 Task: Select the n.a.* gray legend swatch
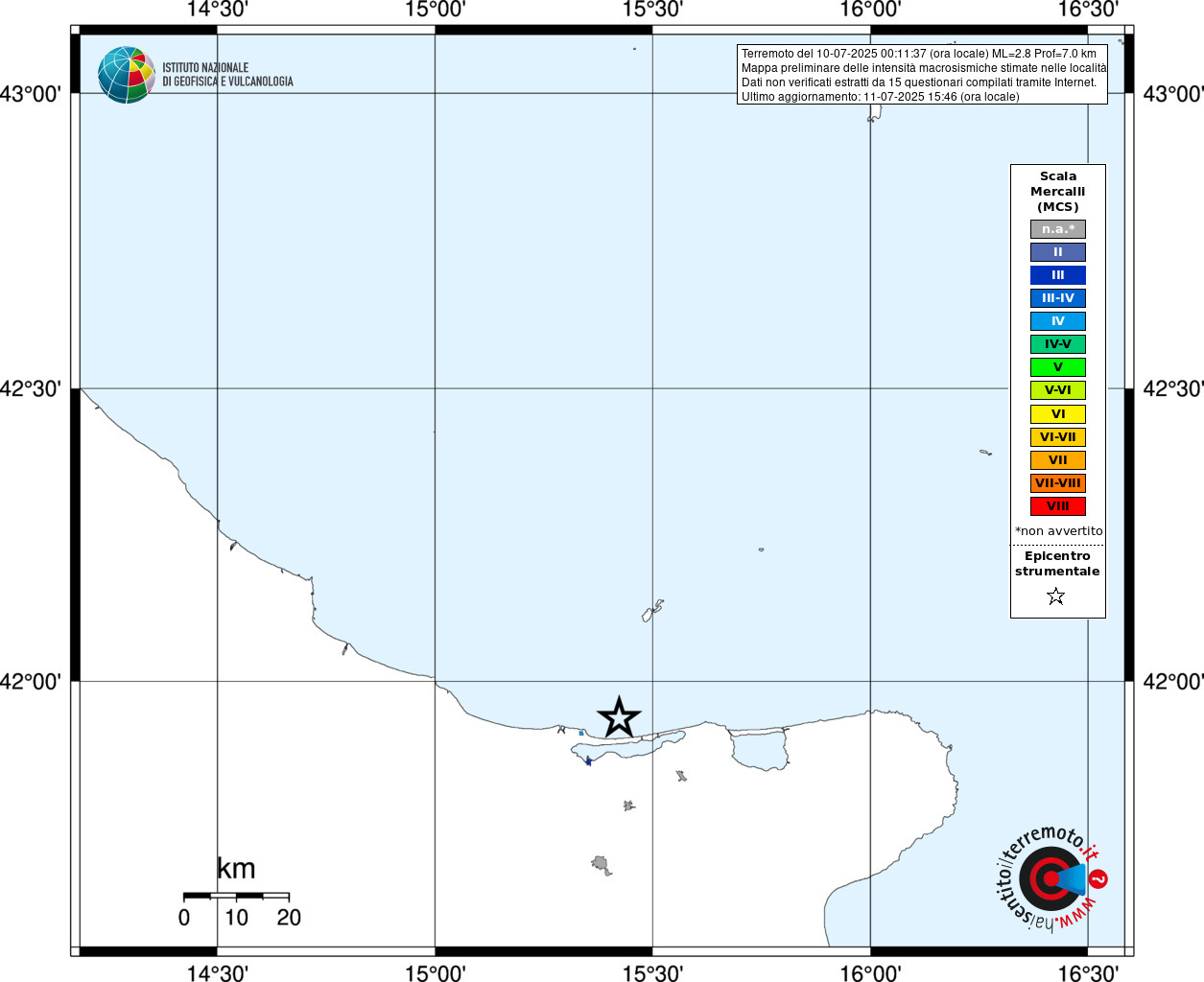[1058, 229]
